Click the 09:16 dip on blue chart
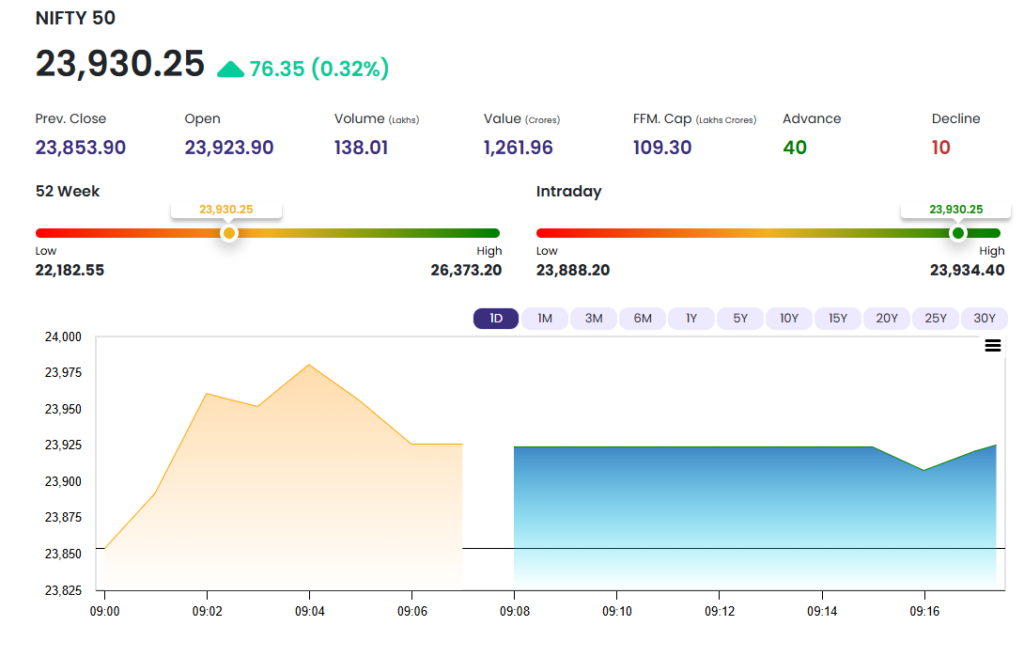This screenshot has width=1024, height=657. point(924,470)
